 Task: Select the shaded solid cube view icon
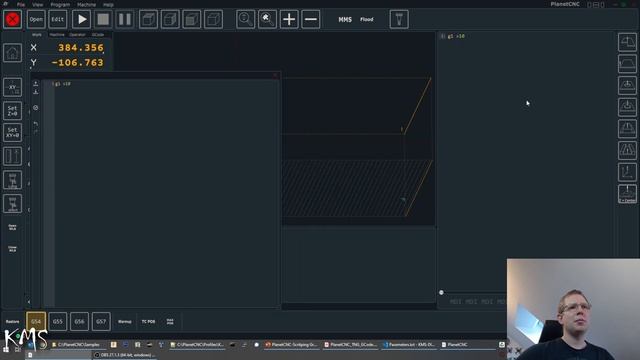pyautogui.click(x=191, y=19)
